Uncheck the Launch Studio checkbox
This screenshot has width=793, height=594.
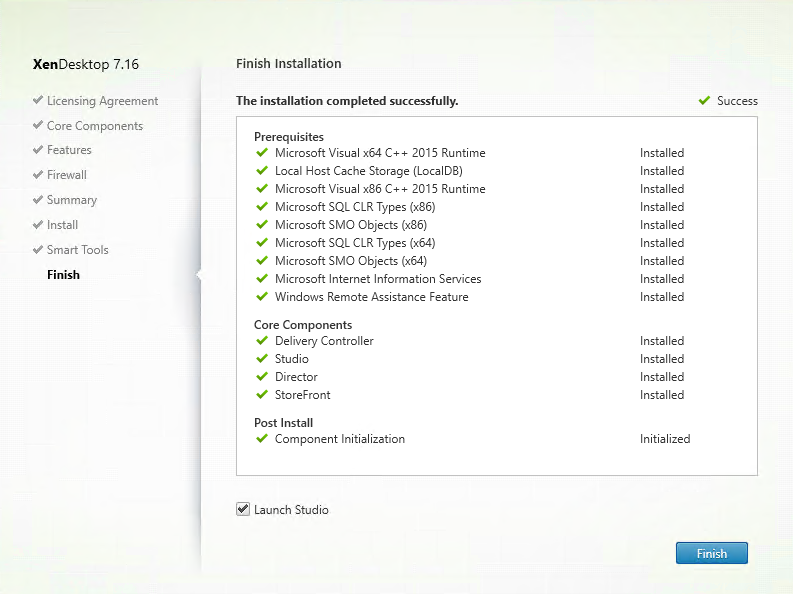(243, 509)
